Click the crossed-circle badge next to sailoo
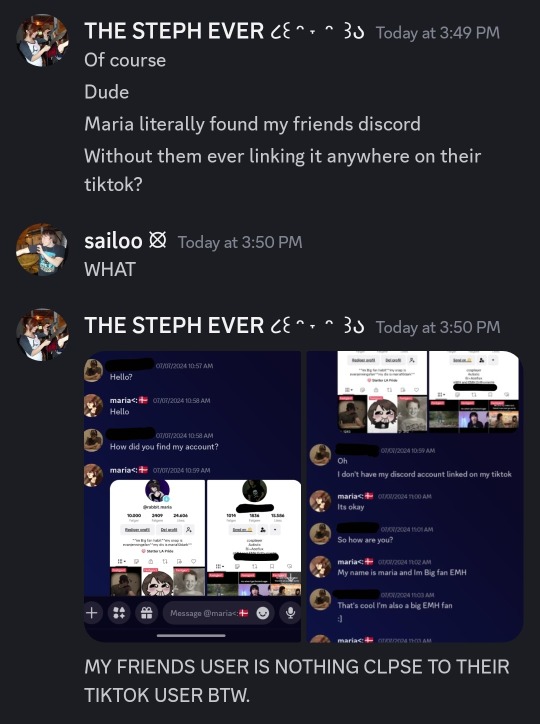The image size is (540, 724). pyautogui.click(x=158, y=241)
